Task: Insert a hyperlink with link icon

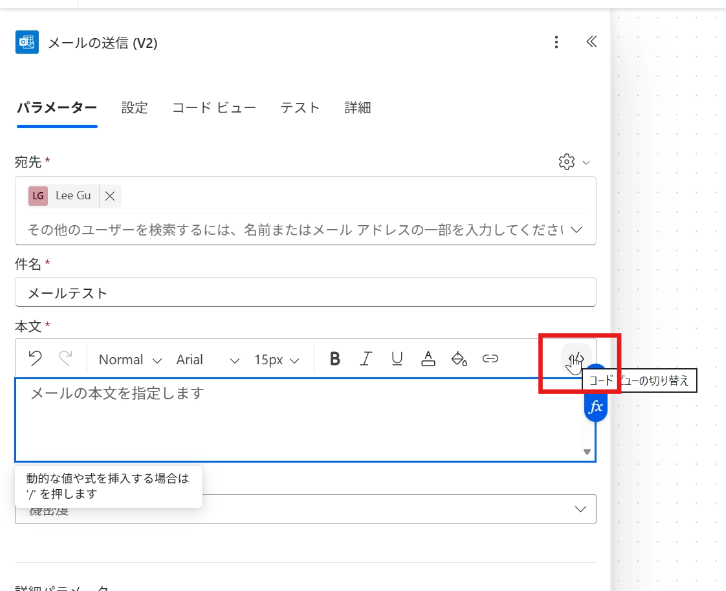Action: [x=490, y=359]
